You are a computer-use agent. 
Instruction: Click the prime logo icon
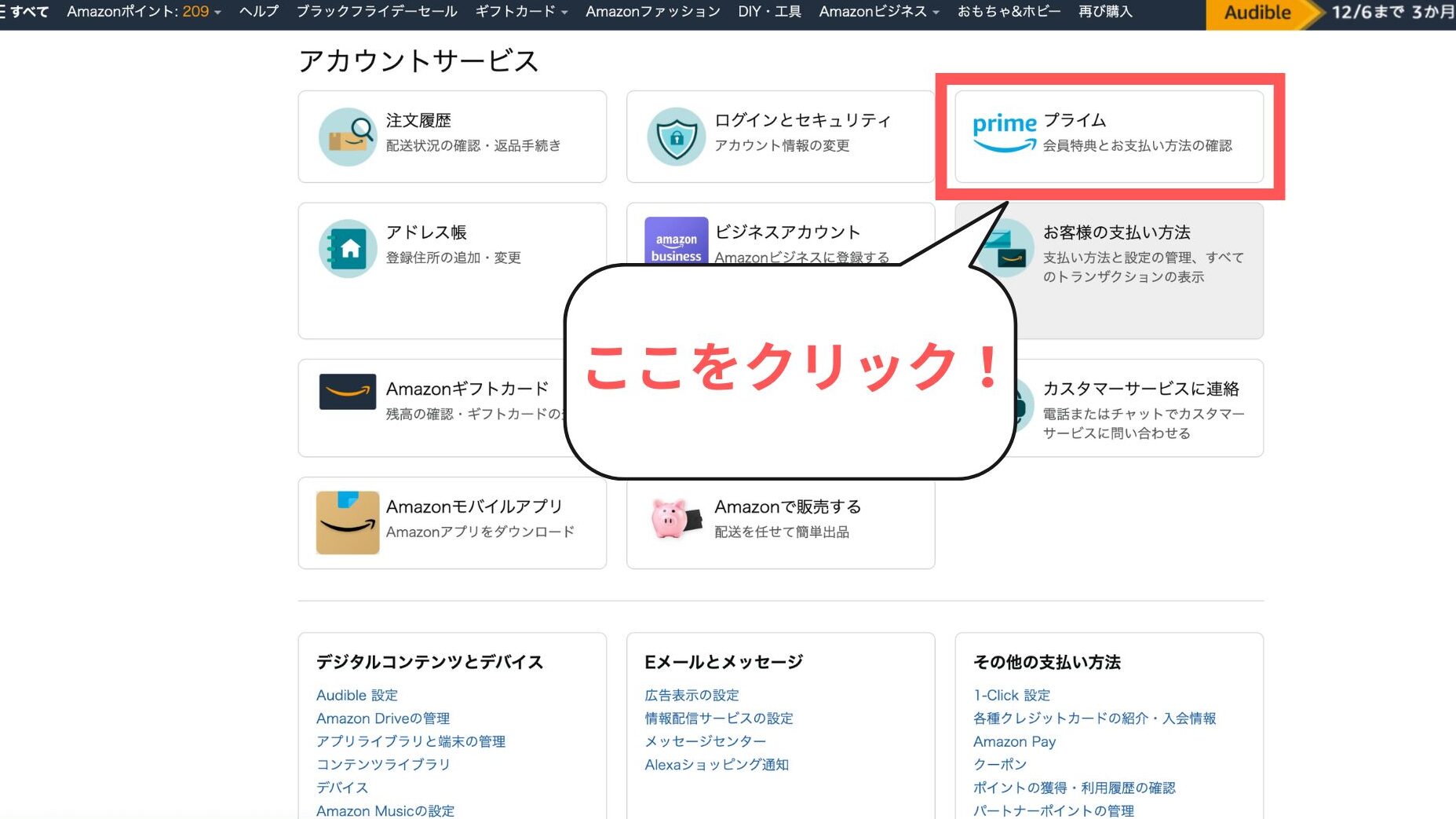click(1005, 133)
